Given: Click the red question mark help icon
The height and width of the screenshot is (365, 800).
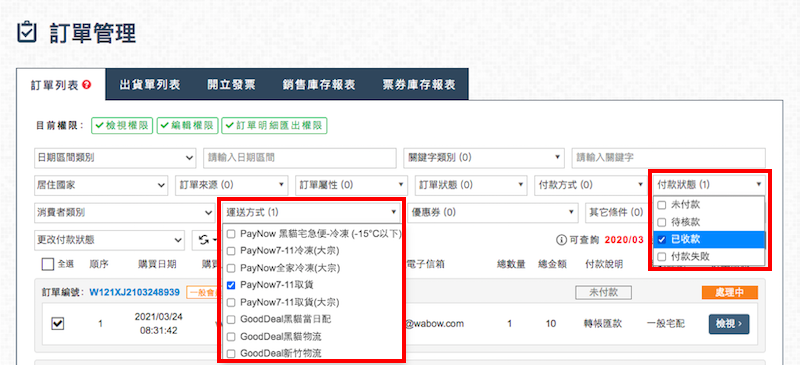Looking at the screenshot, I should (86, 85).
